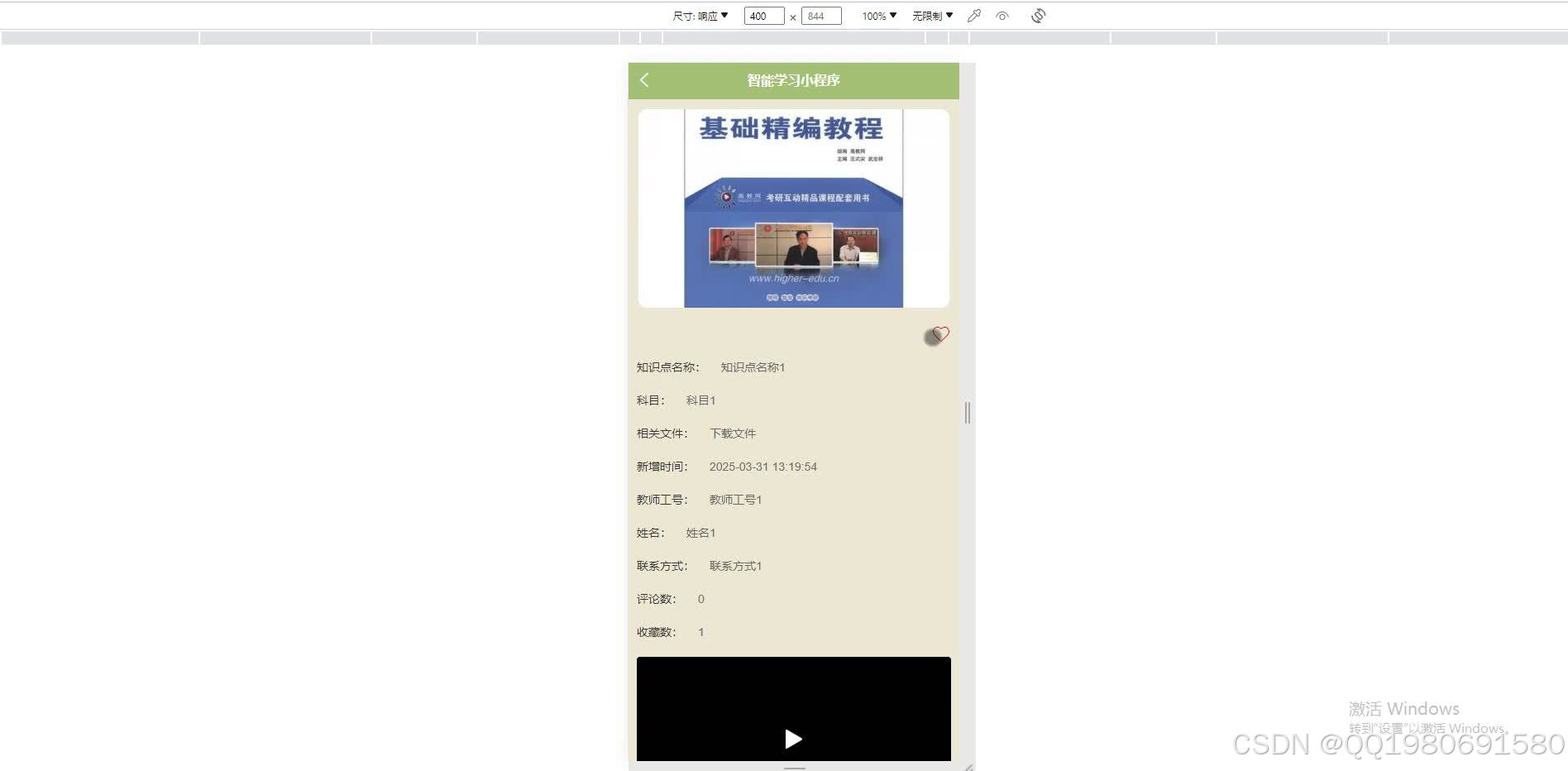Open the 无限制 network throttling dropdown
Viewport: 1568px width, 771px height.
(x=931, y=15)
